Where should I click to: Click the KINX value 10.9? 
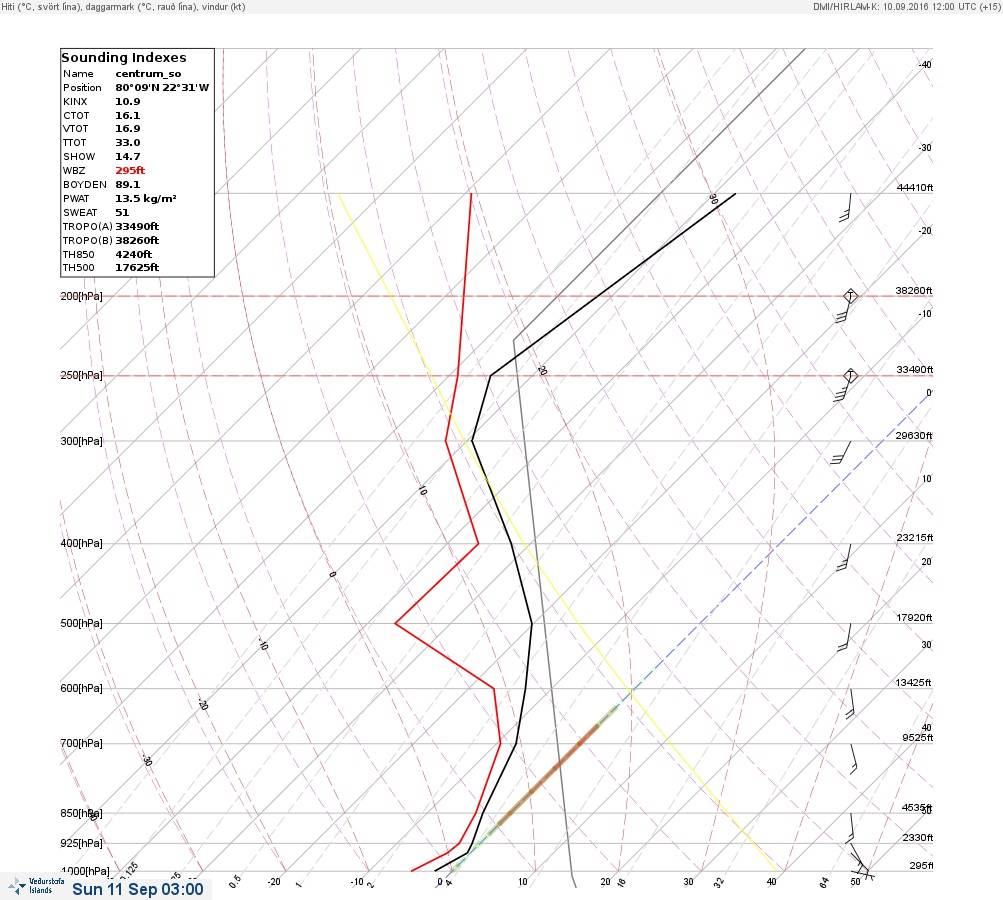(x=128, y=102)
